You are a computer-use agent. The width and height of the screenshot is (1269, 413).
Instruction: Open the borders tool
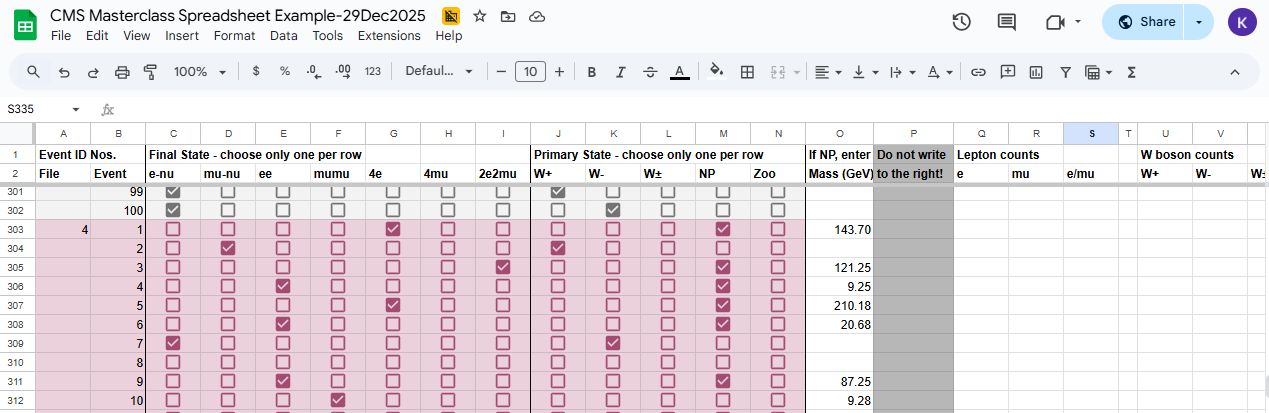(x=747, y=72)
